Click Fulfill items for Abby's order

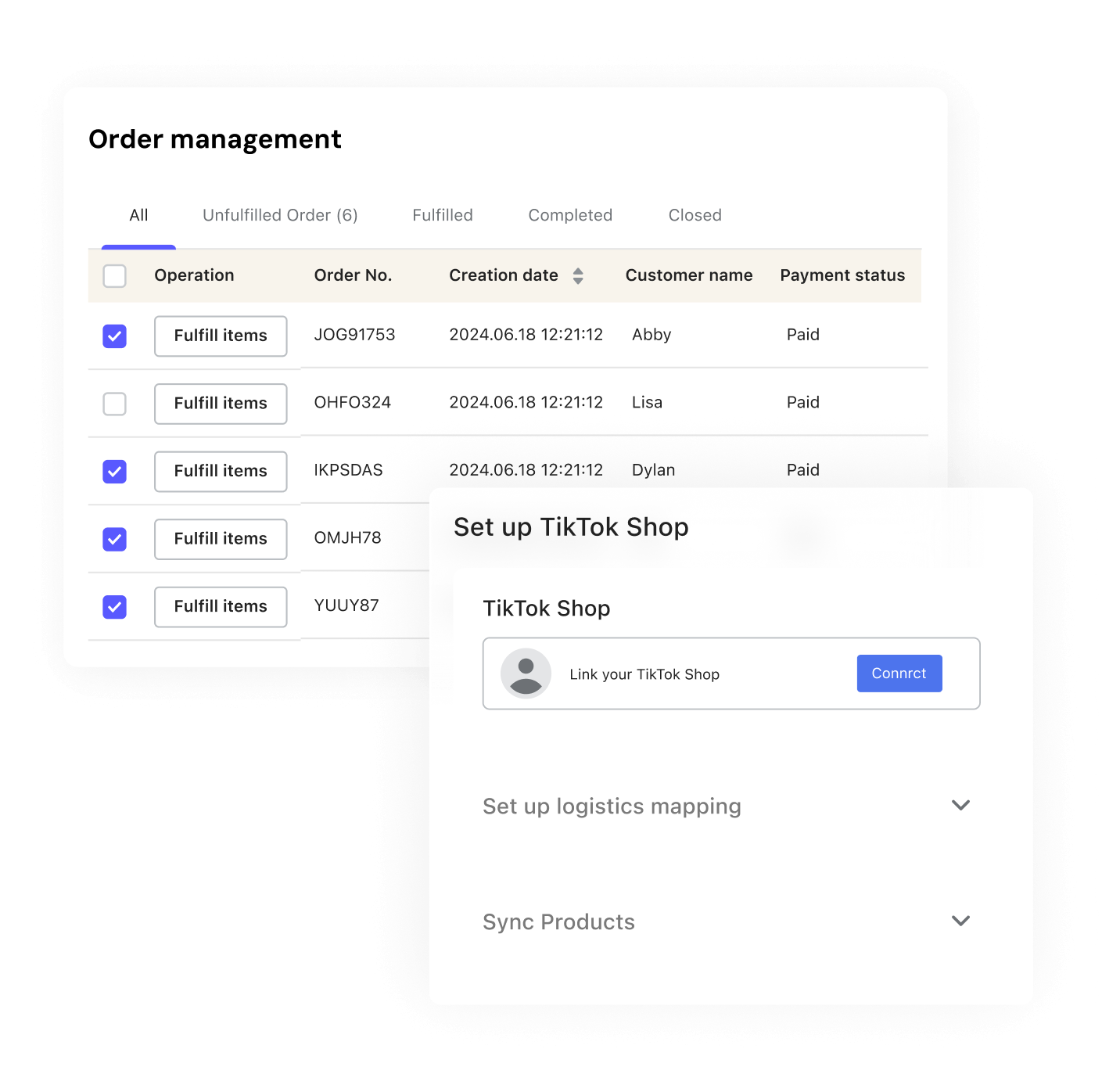pos(221,336)
